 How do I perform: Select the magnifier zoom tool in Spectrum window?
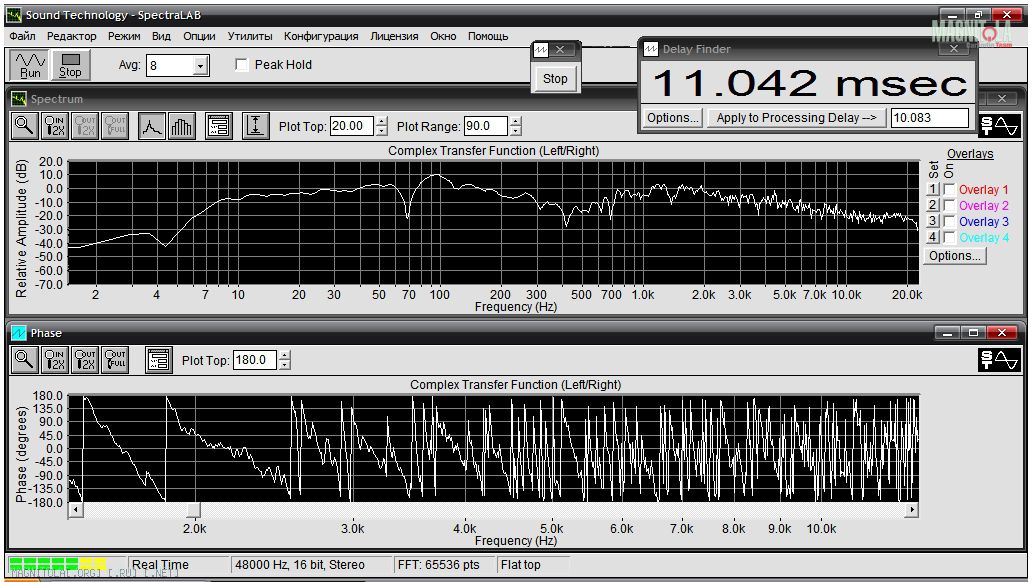[x=24, y=125]
